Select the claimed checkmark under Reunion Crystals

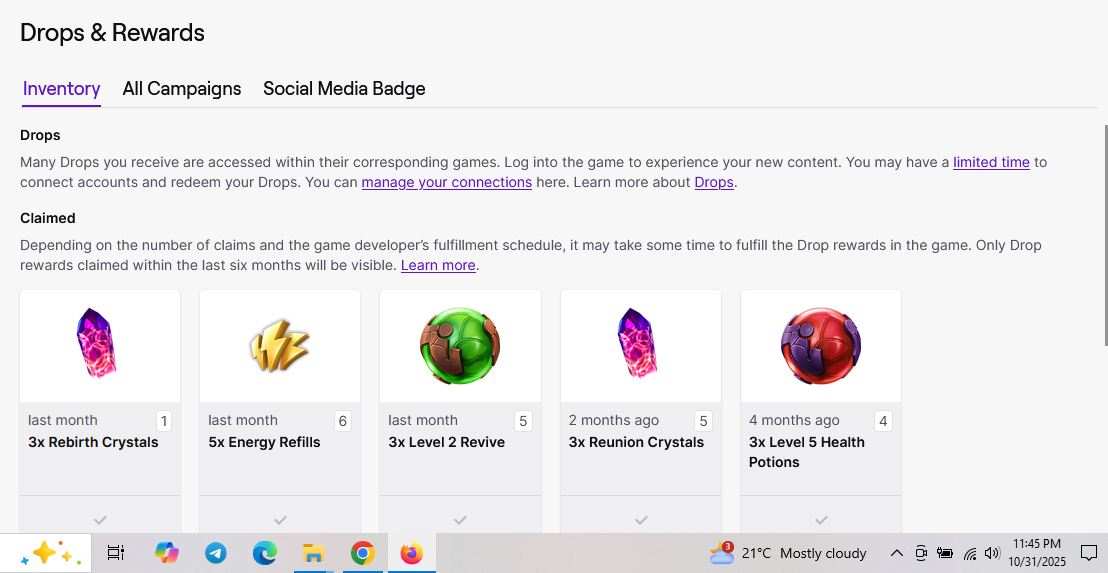[641, 520]
